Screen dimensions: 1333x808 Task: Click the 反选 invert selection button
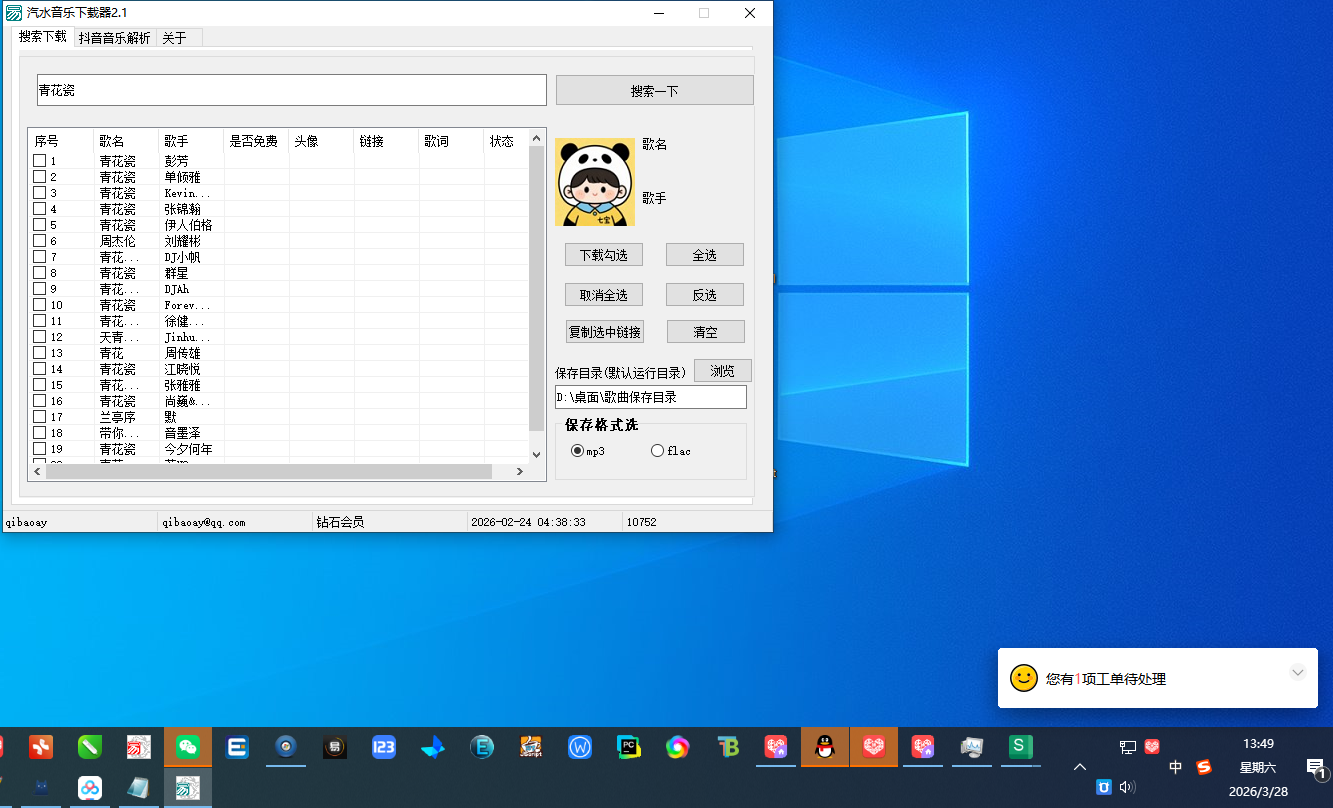pyautogui.click(x=705, y=295)
